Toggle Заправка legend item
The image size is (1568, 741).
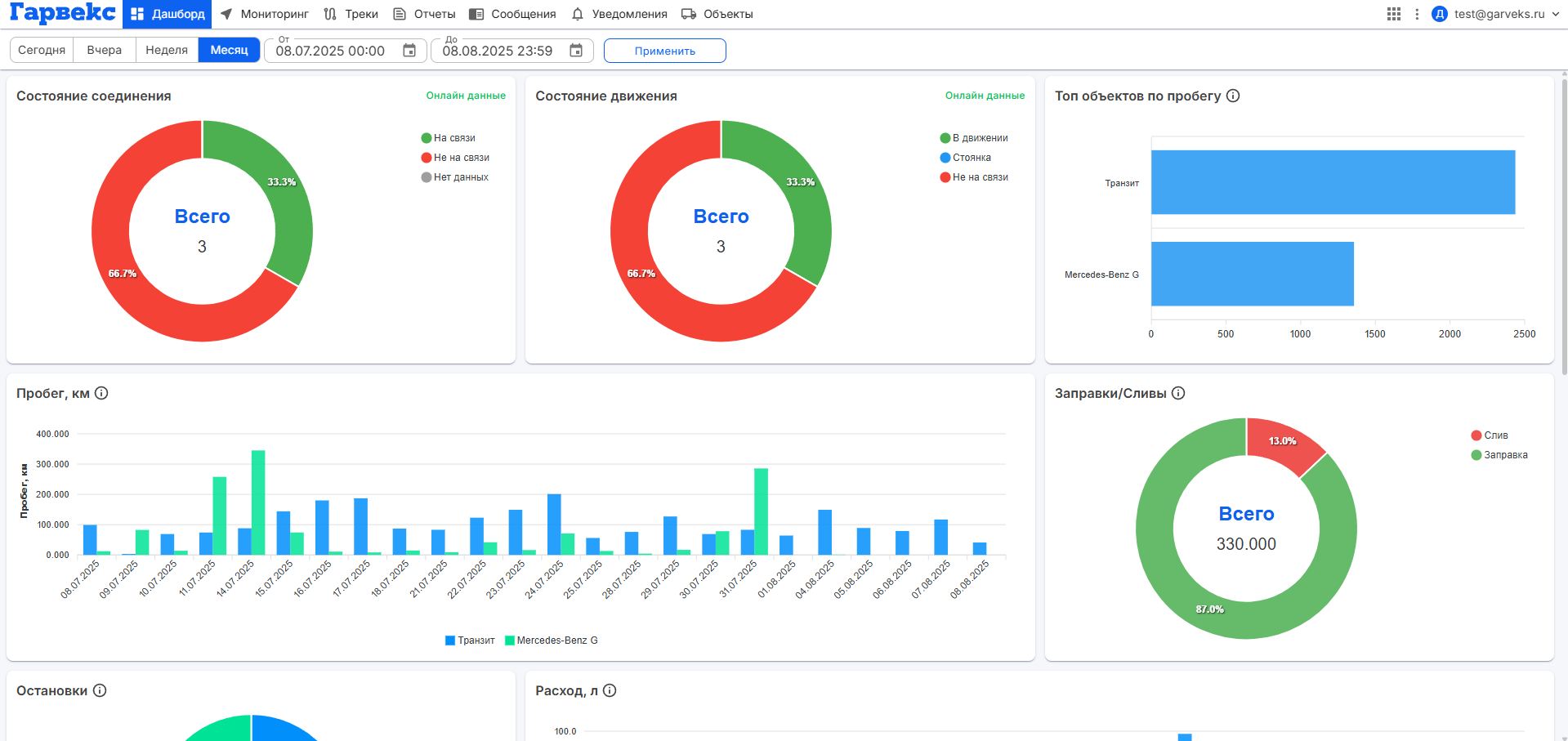(x=1499, y=455)
